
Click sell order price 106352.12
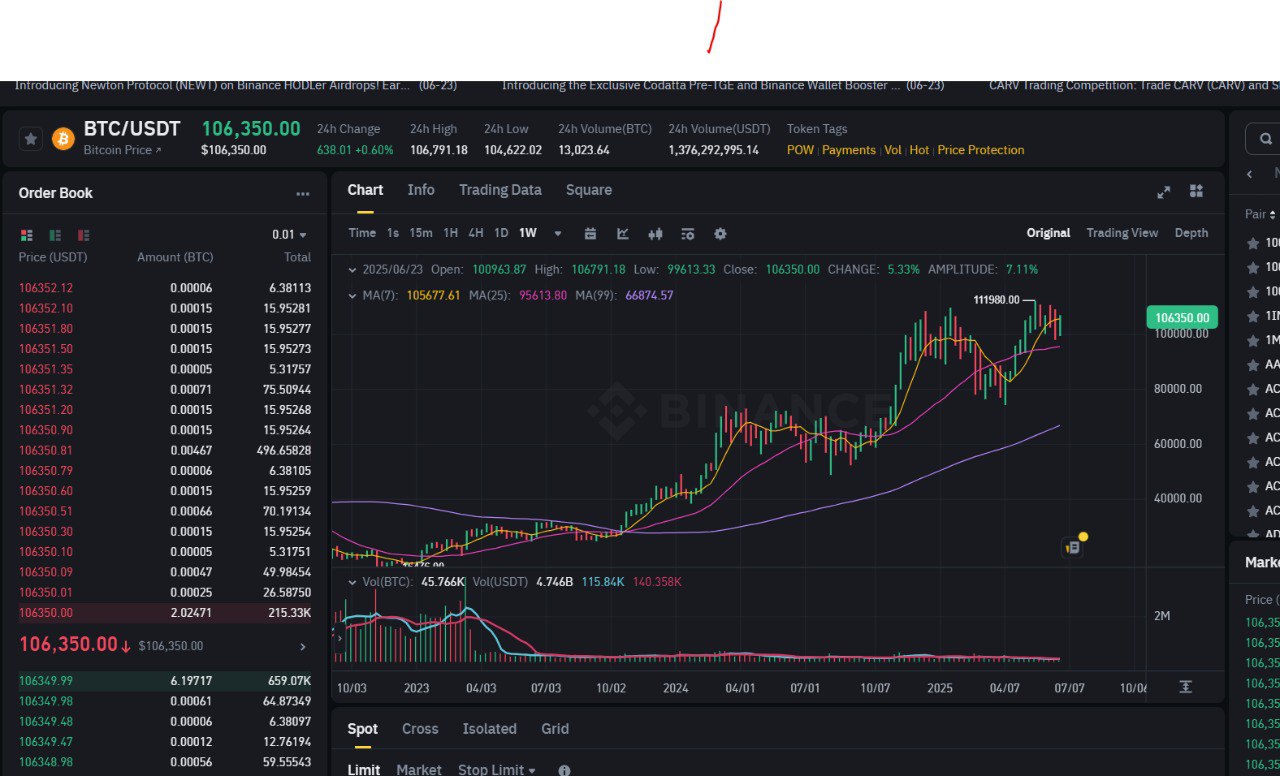coord(46,288)
